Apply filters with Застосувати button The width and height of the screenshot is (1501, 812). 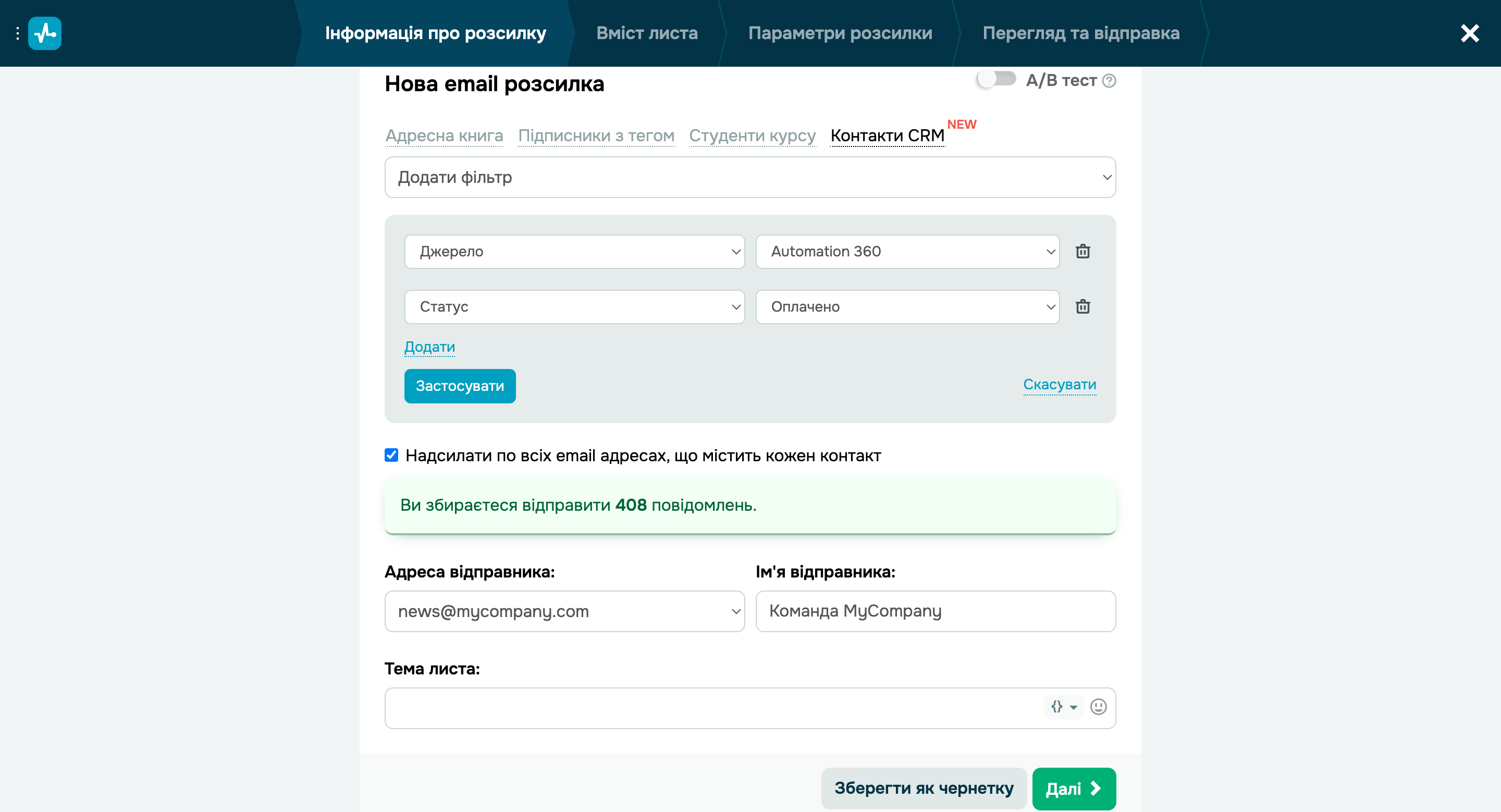point(460,386)
